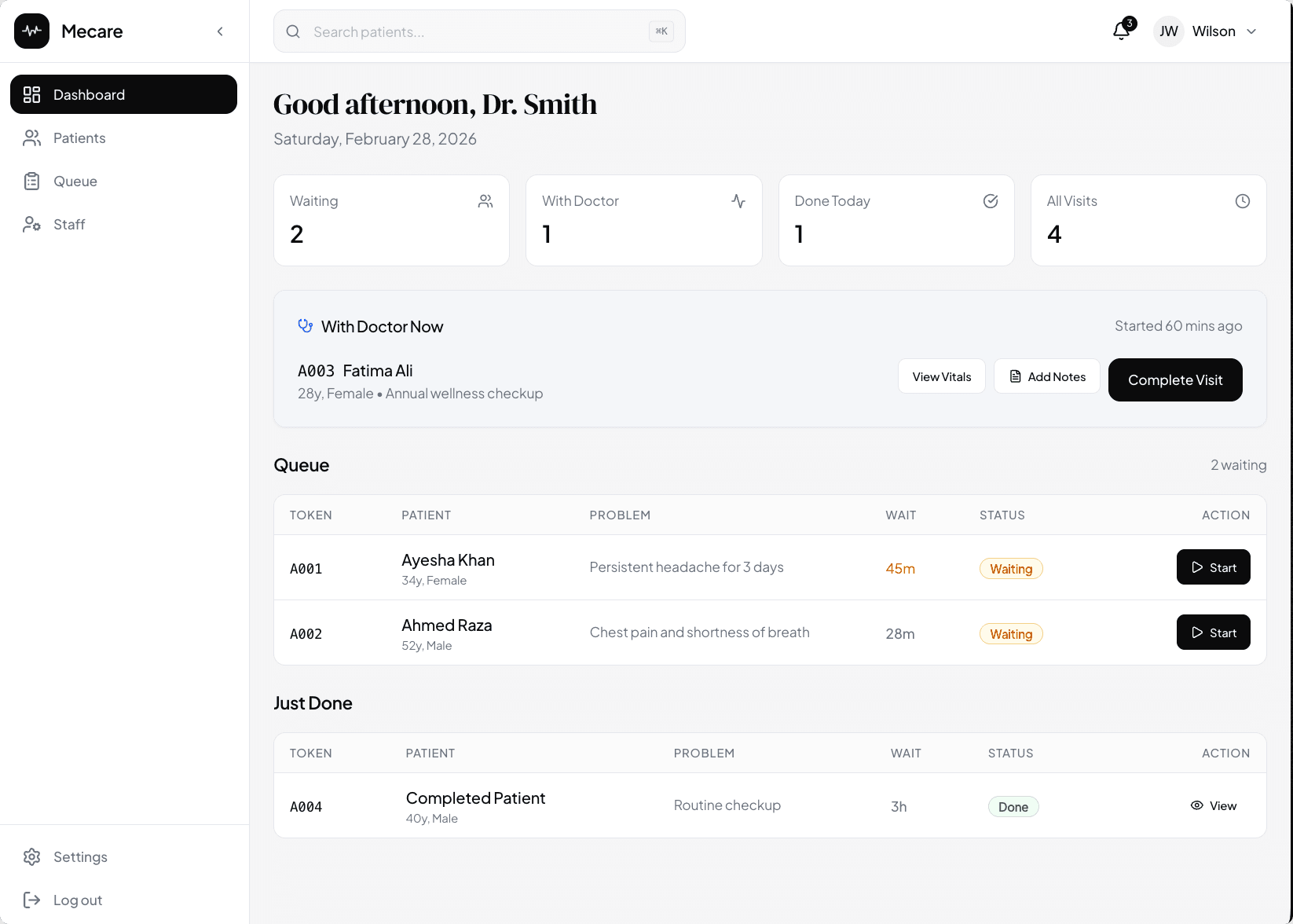
Task: Click the Search patients input field
Action: coord(479,31)
